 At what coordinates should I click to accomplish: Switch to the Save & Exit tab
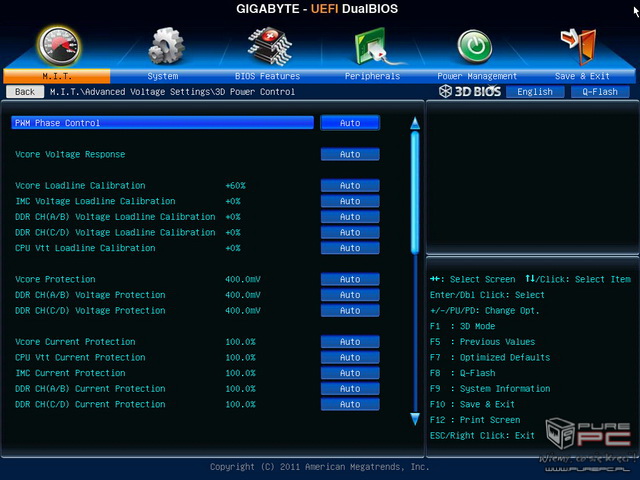pyautogui.click(x=582, y=76)
